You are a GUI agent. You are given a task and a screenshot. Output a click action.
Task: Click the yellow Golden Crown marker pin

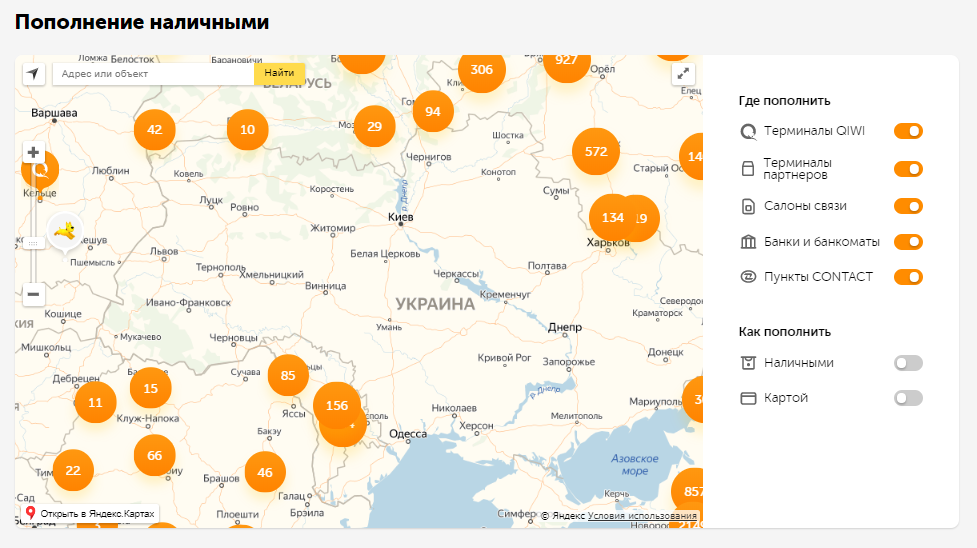(65, 233)
